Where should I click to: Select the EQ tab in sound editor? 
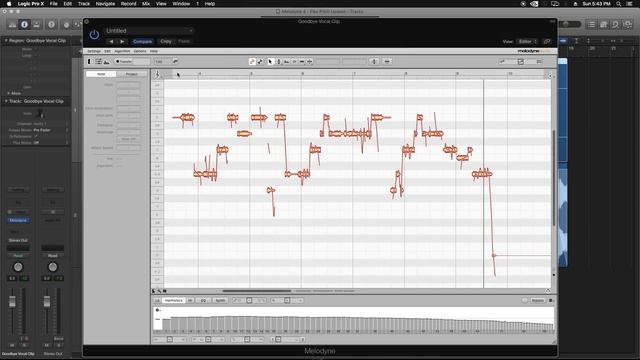(x=203, y=300)
